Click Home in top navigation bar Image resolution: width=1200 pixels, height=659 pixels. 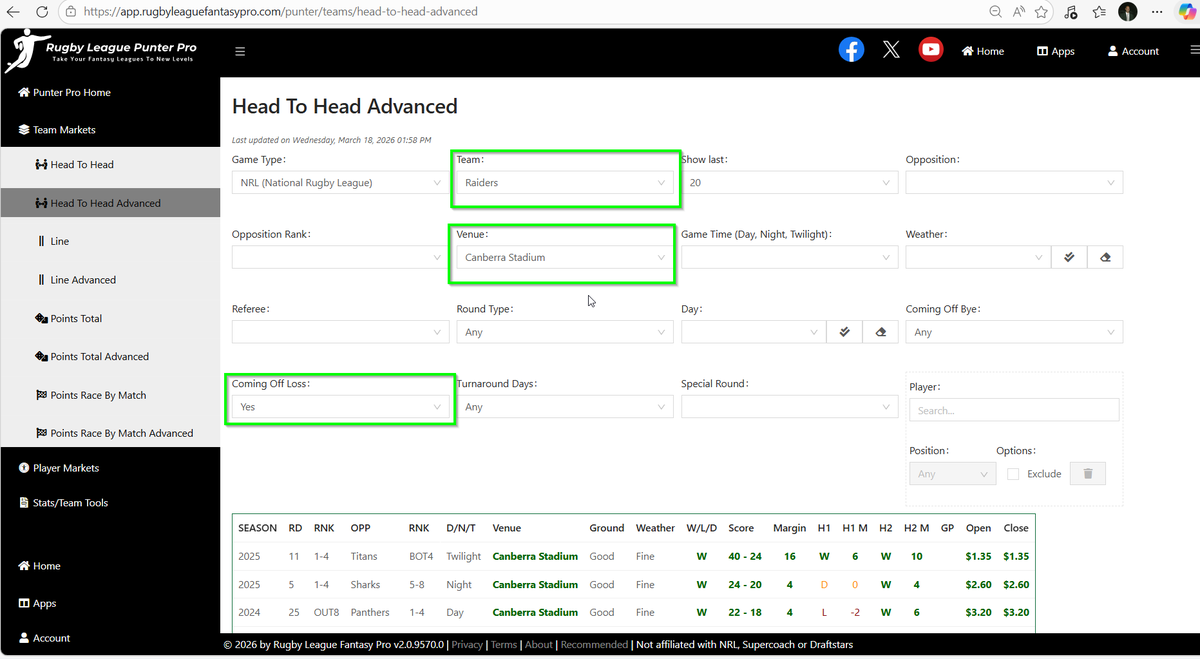[x=983, y=51]
